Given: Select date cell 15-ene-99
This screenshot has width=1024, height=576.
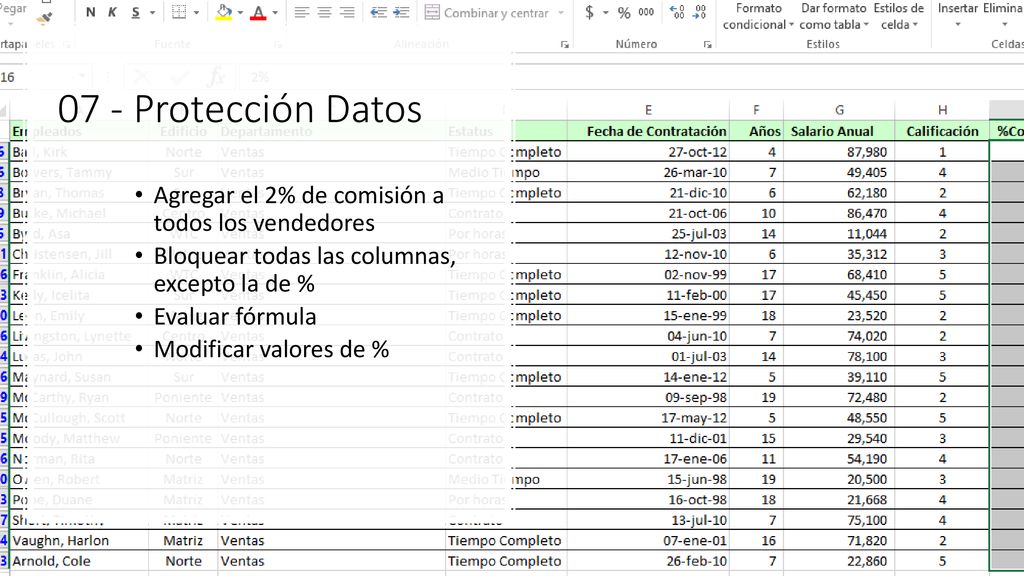Looking at the screenshot, I should [648, 315].
